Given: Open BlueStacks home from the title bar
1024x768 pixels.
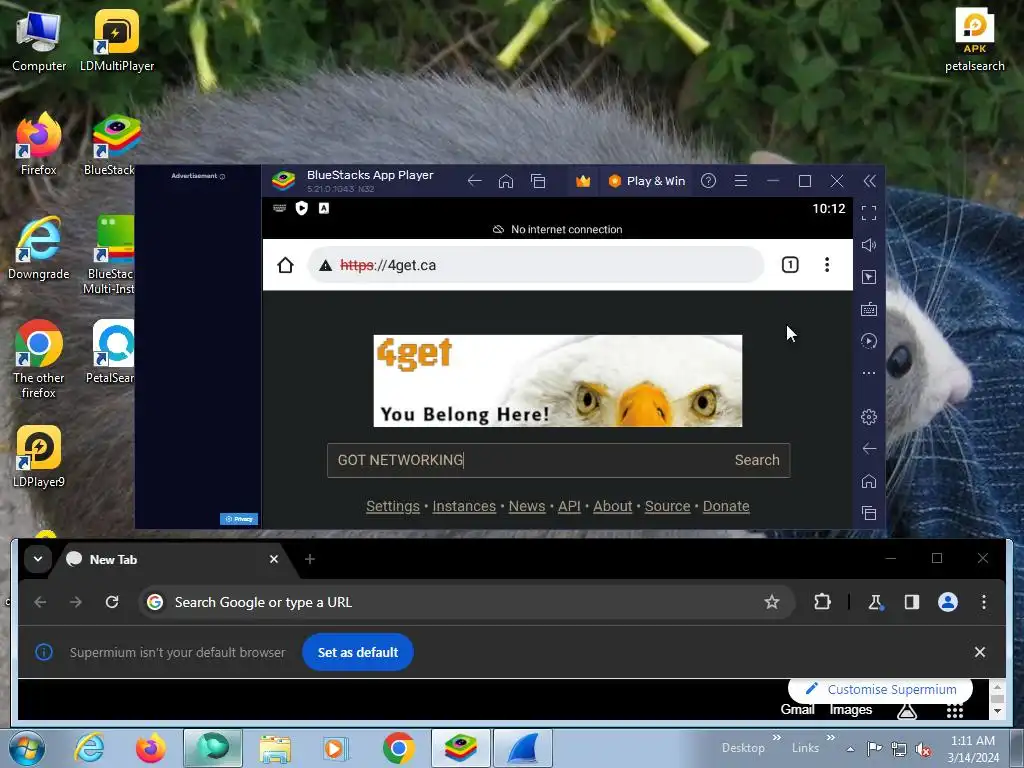Looking at the screenshot, I should tap(506, 181).
